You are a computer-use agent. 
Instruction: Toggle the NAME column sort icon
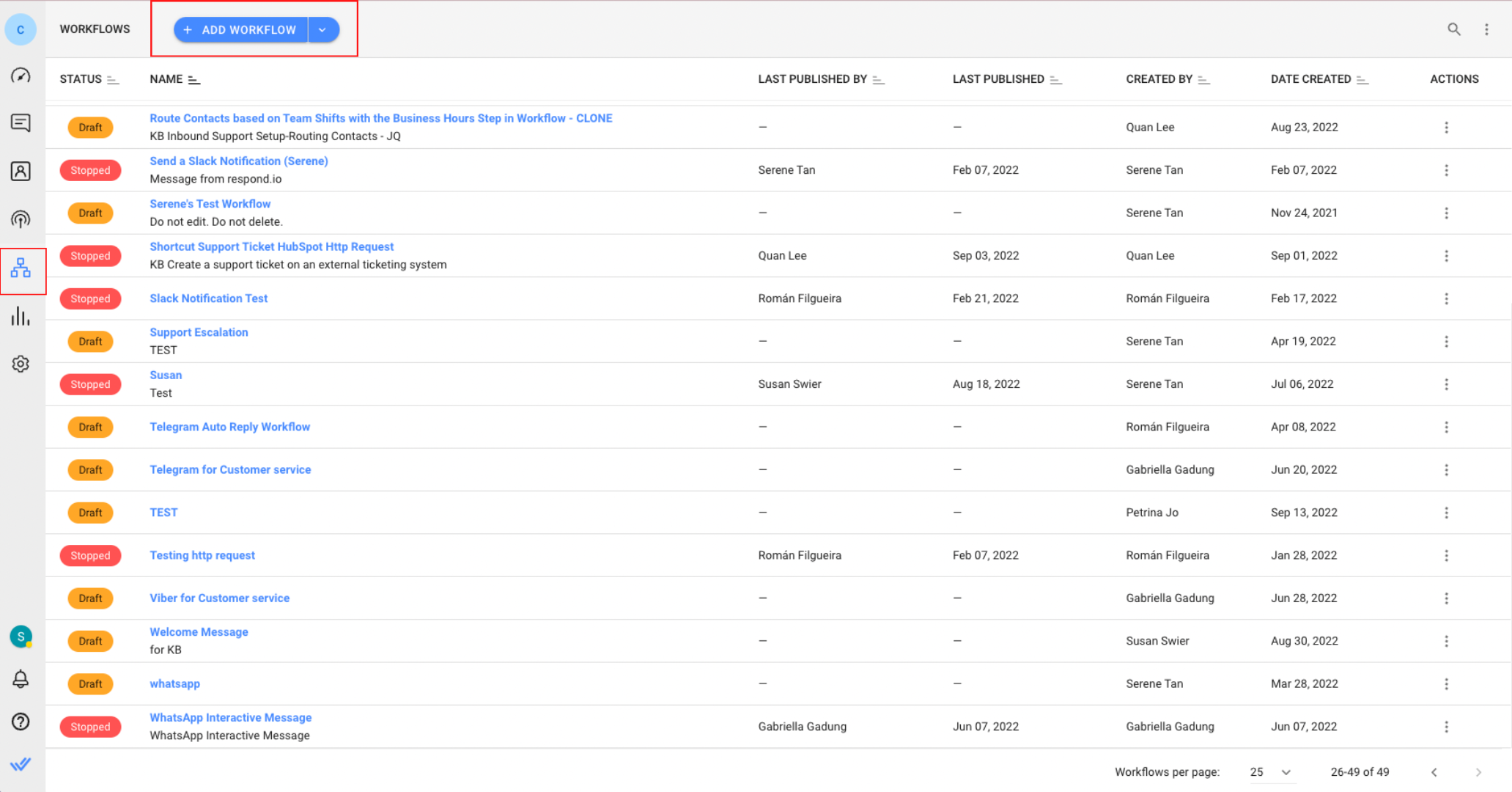[194, 80]
